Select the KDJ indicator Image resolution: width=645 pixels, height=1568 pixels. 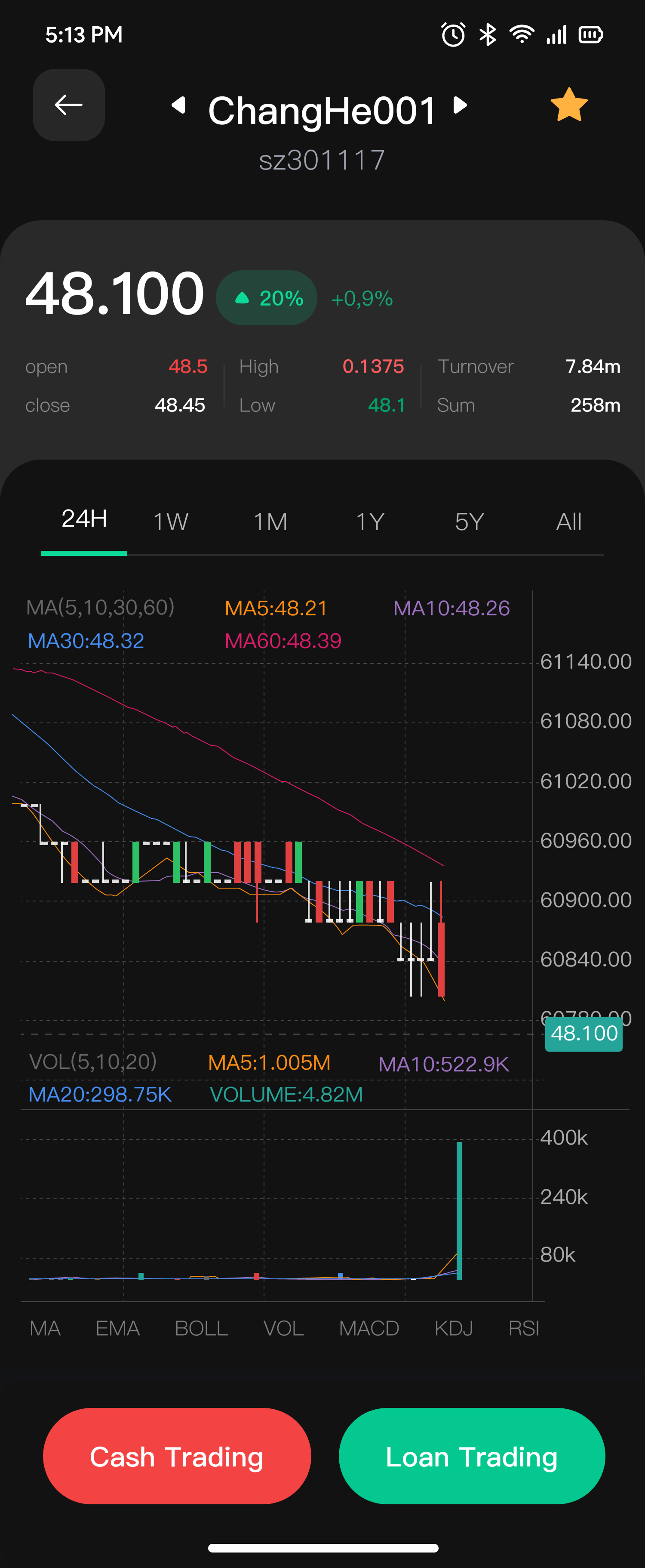point(453,1327)
